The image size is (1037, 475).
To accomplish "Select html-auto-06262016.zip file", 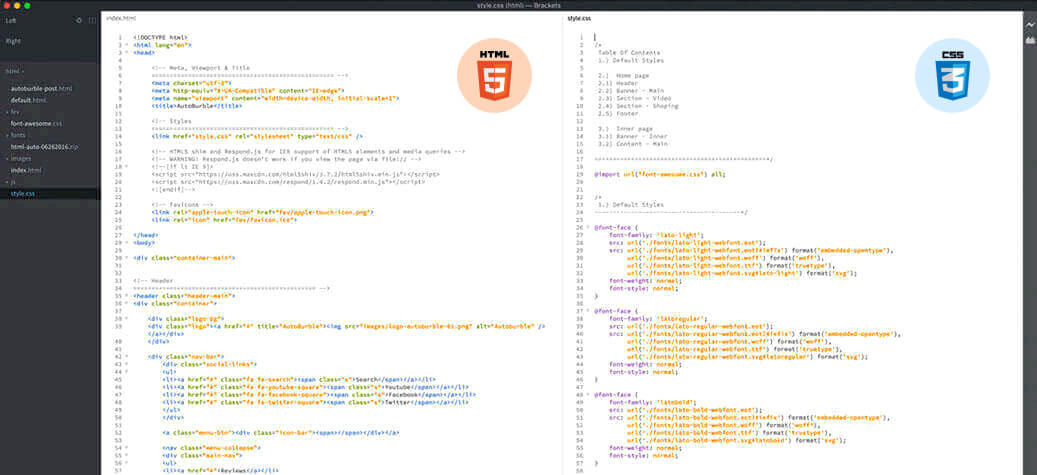I will 44,146.
